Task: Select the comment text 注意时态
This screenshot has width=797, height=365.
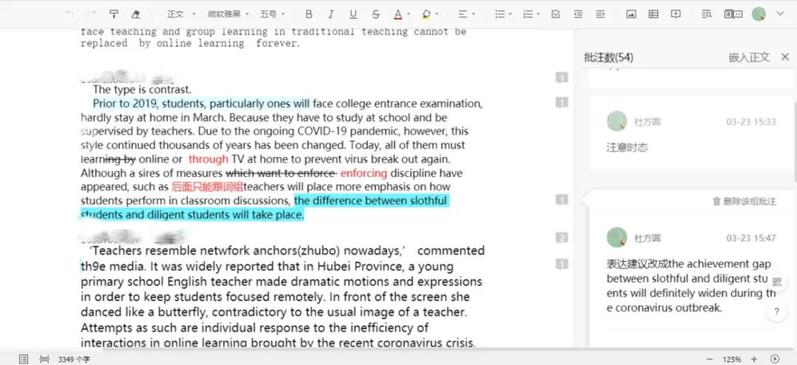Action: [x=627, y=148]
